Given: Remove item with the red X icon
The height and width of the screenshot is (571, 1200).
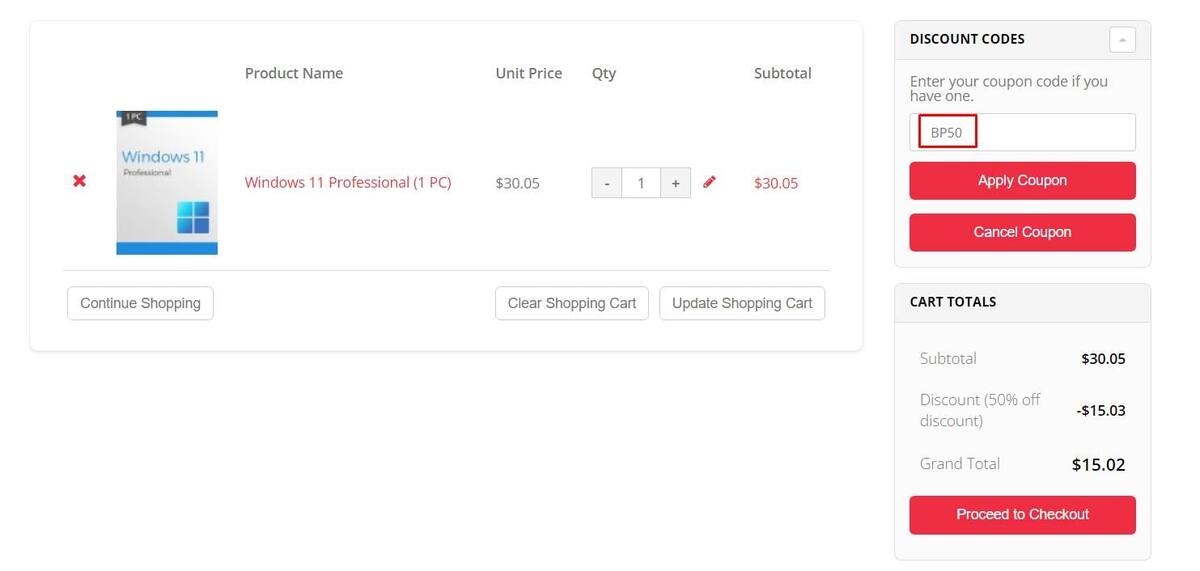Looking at the screenshot, I should click(x=79, y=181).
